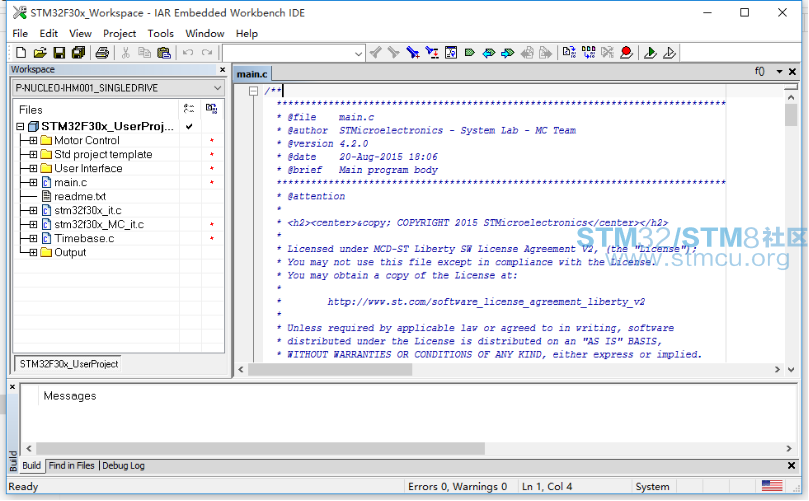Screen dimensions: 809x501
Task: Click the Print icon in toolbar
Action: tap(102, 52)
